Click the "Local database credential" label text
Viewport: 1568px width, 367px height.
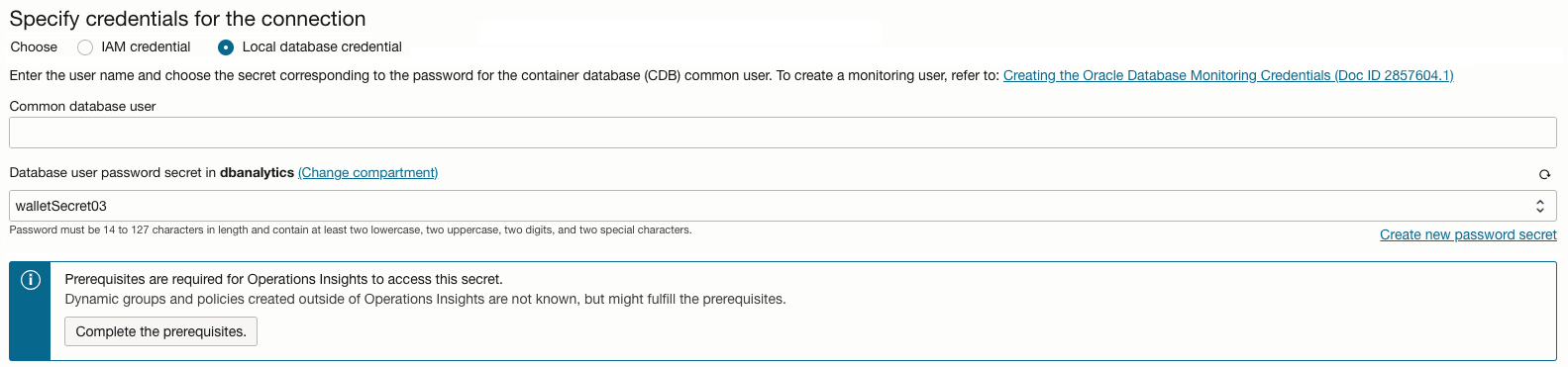pyautogui.click(x=322, y=46)
